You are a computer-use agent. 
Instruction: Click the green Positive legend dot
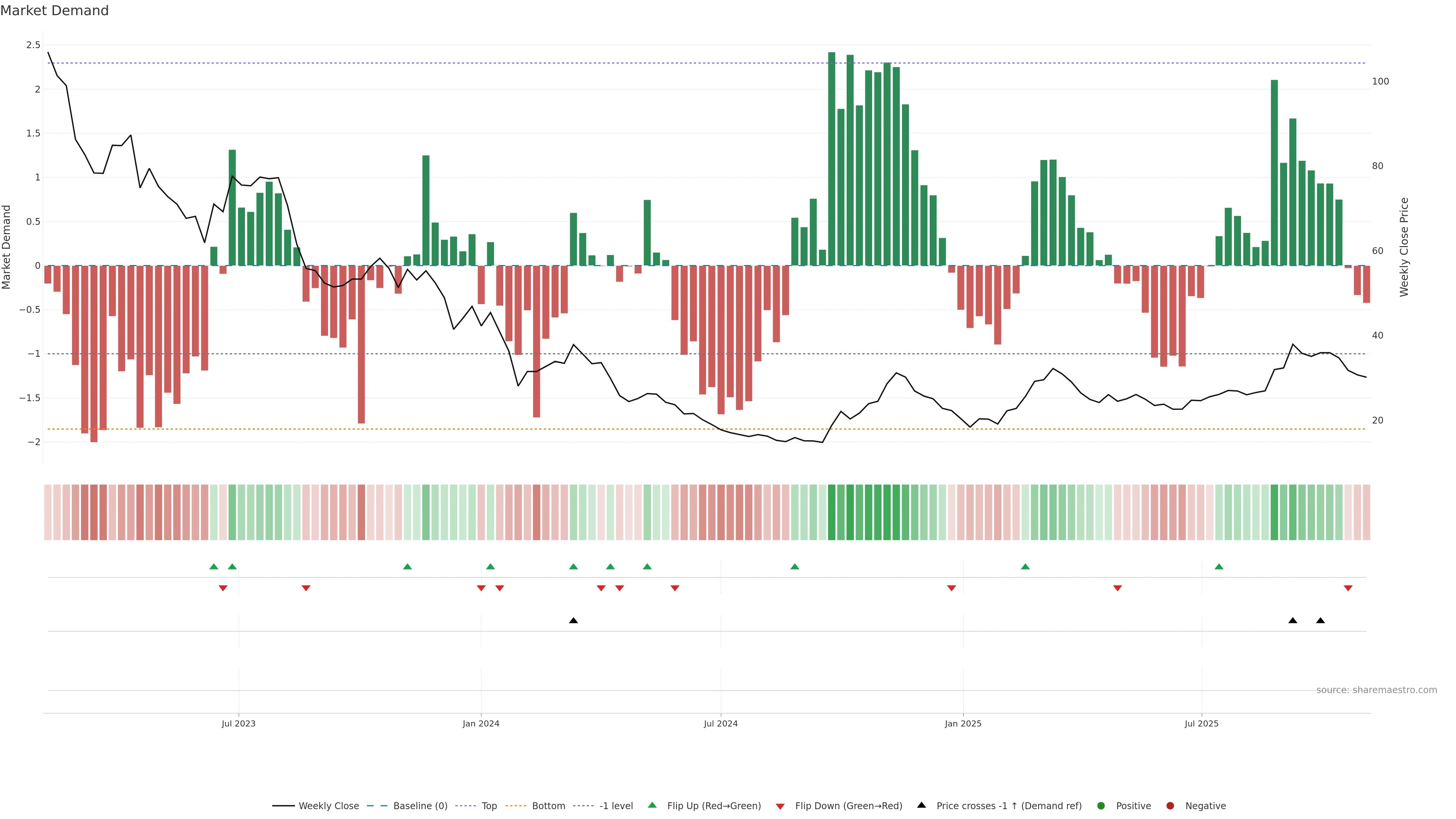click(x=1100, y=806)
